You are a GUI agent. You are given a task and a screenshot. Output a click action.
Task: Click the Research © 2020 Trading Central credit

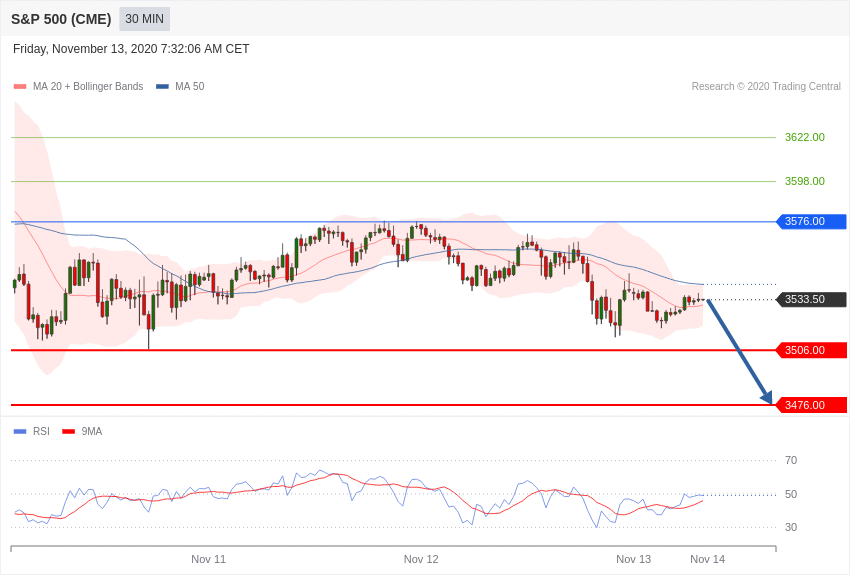(x=766, y=86)
